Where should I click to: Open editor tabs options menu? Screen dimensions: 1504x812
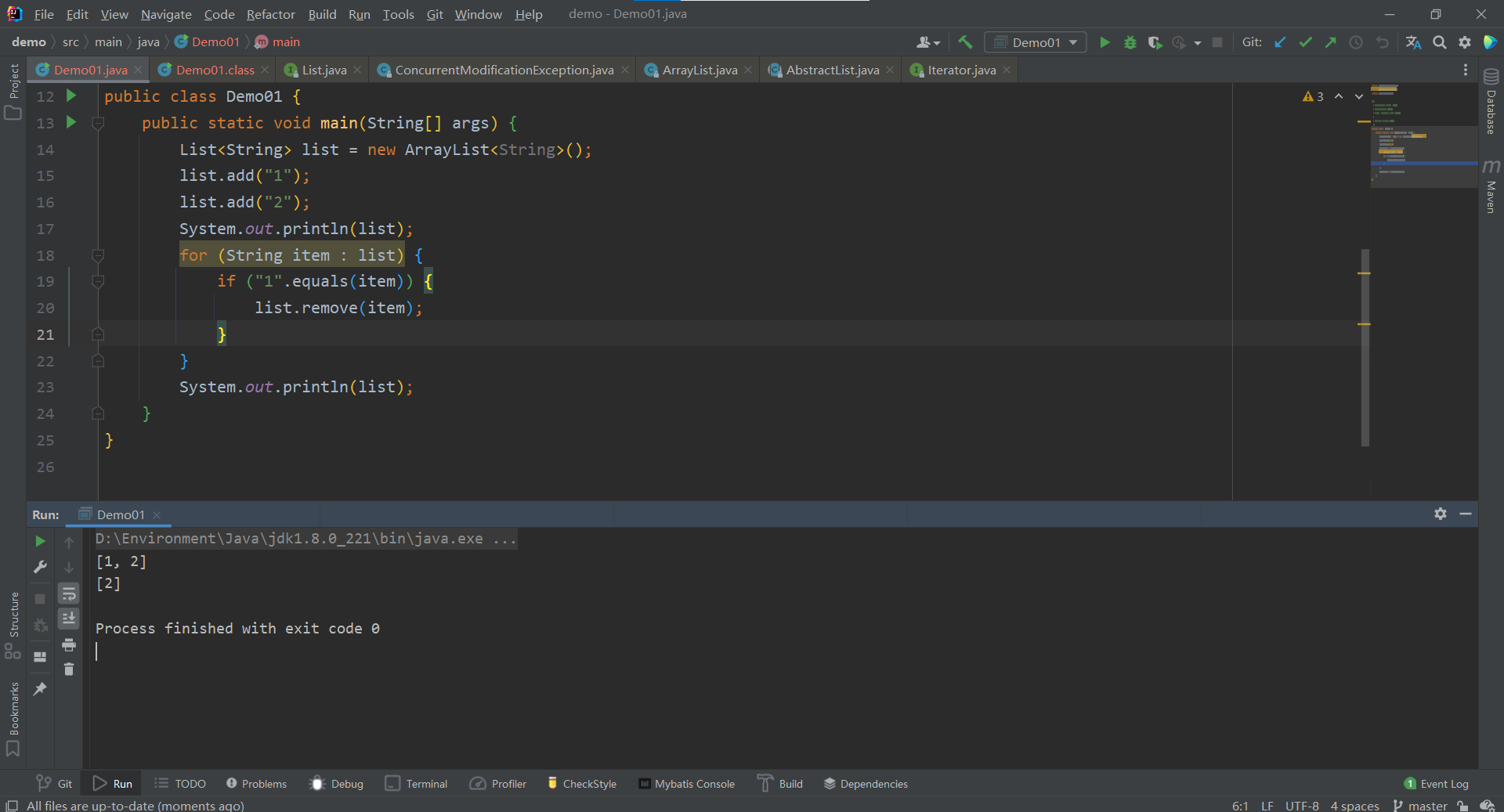[x=1466, y=70]
